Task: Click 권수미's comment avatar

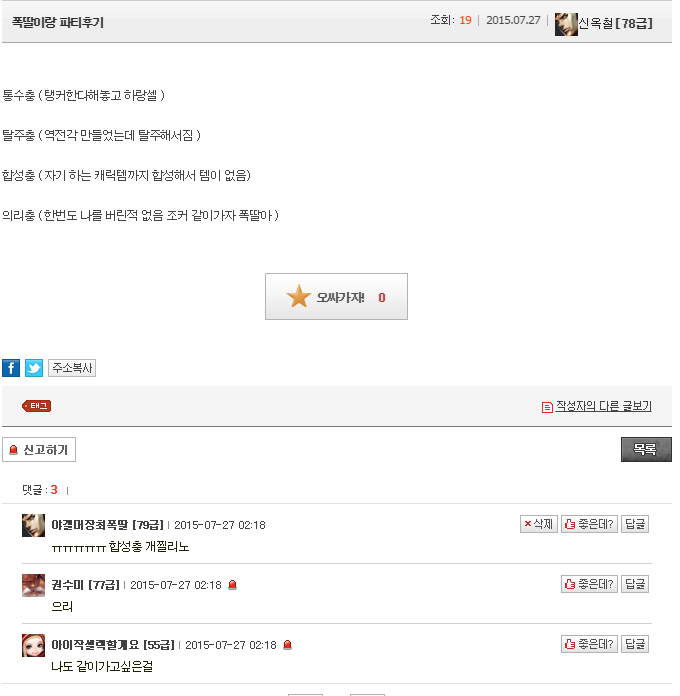Action: (33, 585)
